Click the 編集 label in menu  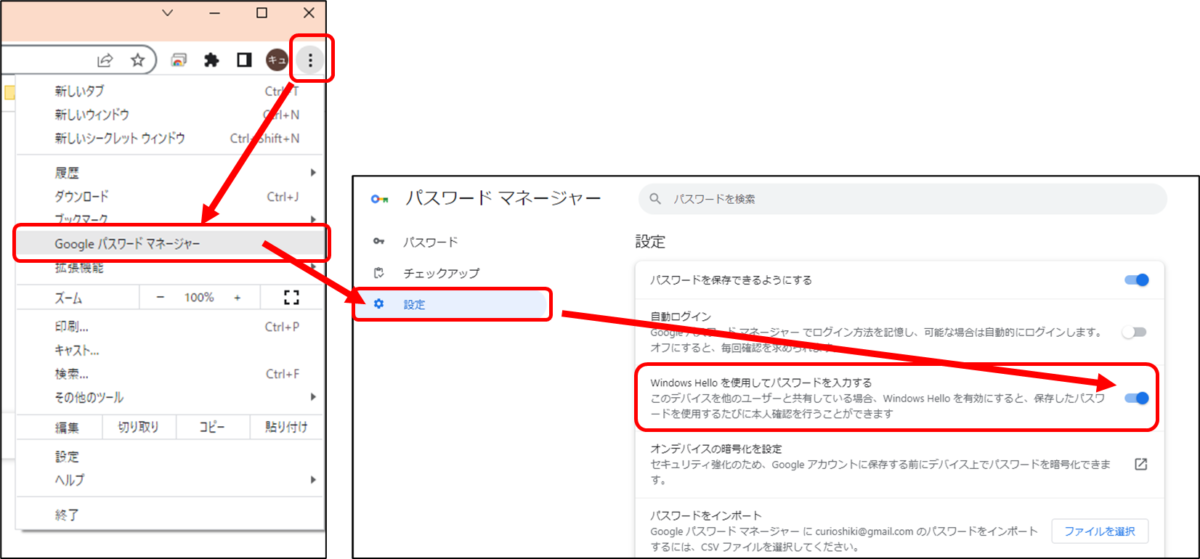pyautogui.click(x=66, y=427)
